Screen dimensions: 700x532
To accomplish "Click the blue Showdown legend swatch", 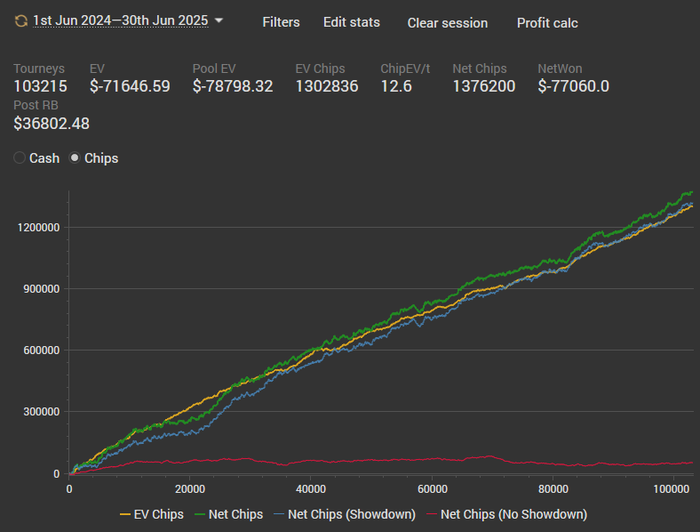I will [x=279, y=515].
